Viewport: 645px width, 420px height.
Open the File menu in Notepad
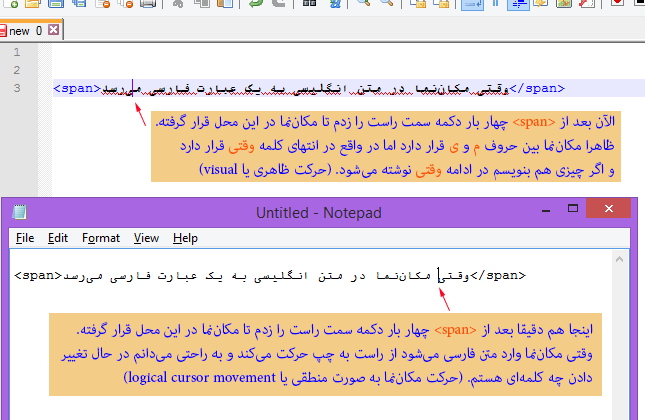(x=25, y=238)
